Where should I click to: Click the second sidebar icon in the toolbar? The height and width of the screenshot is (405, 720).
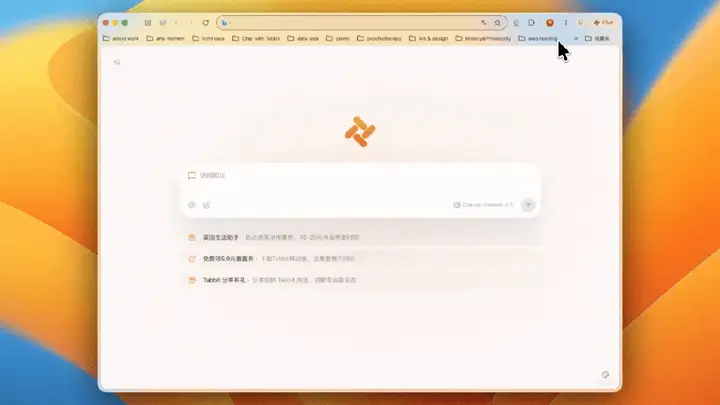(163, 22)
